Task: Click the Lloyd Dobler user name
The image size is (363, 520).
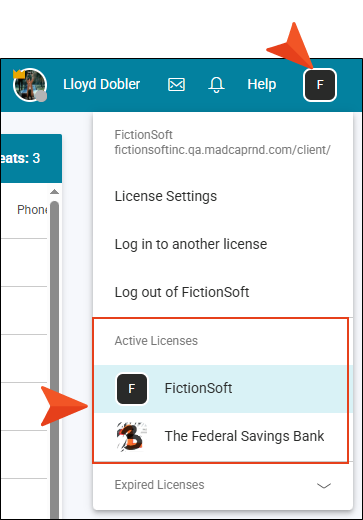Action: coord(102,85)
